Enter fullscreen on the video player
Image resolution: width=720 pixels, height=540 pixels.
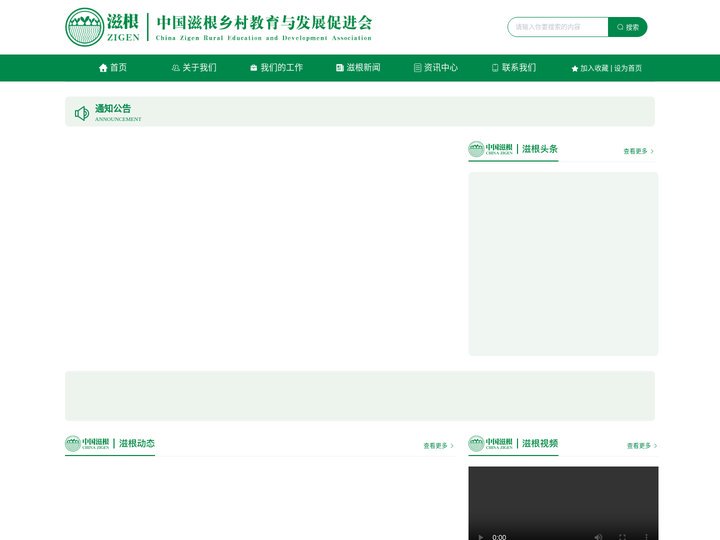(622, 536)
